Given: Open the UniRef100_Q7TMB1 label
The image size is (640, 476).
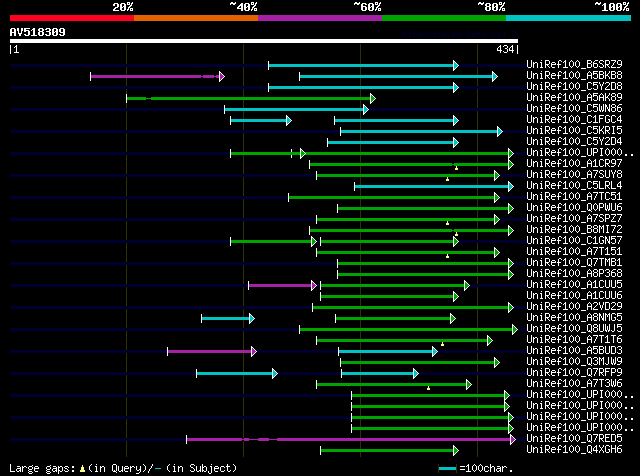Looking at the screenshot, I should pyautogui.click(x=574, y=262).
